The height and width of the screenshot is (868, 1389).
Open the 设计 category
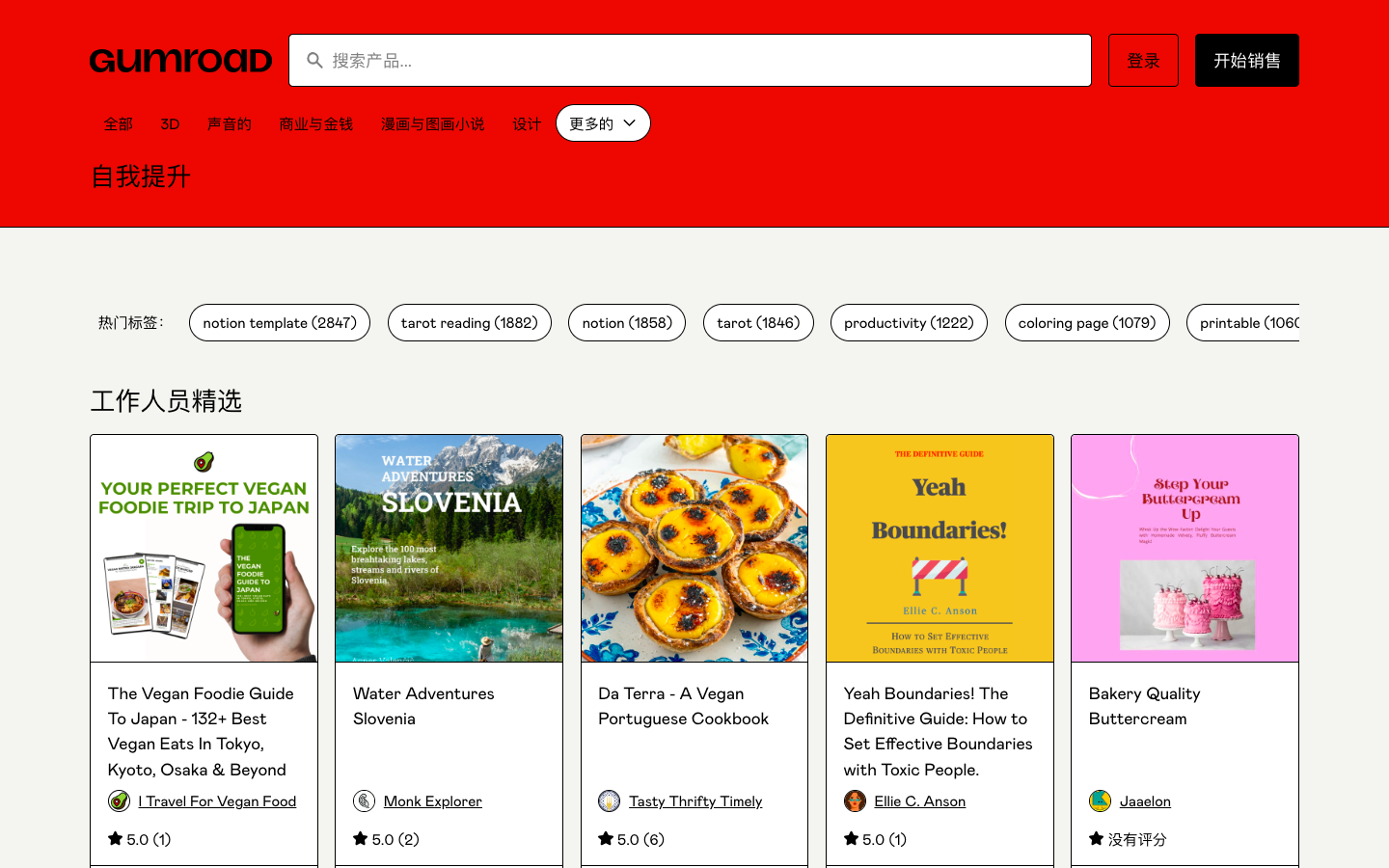(x=527, y=123)
